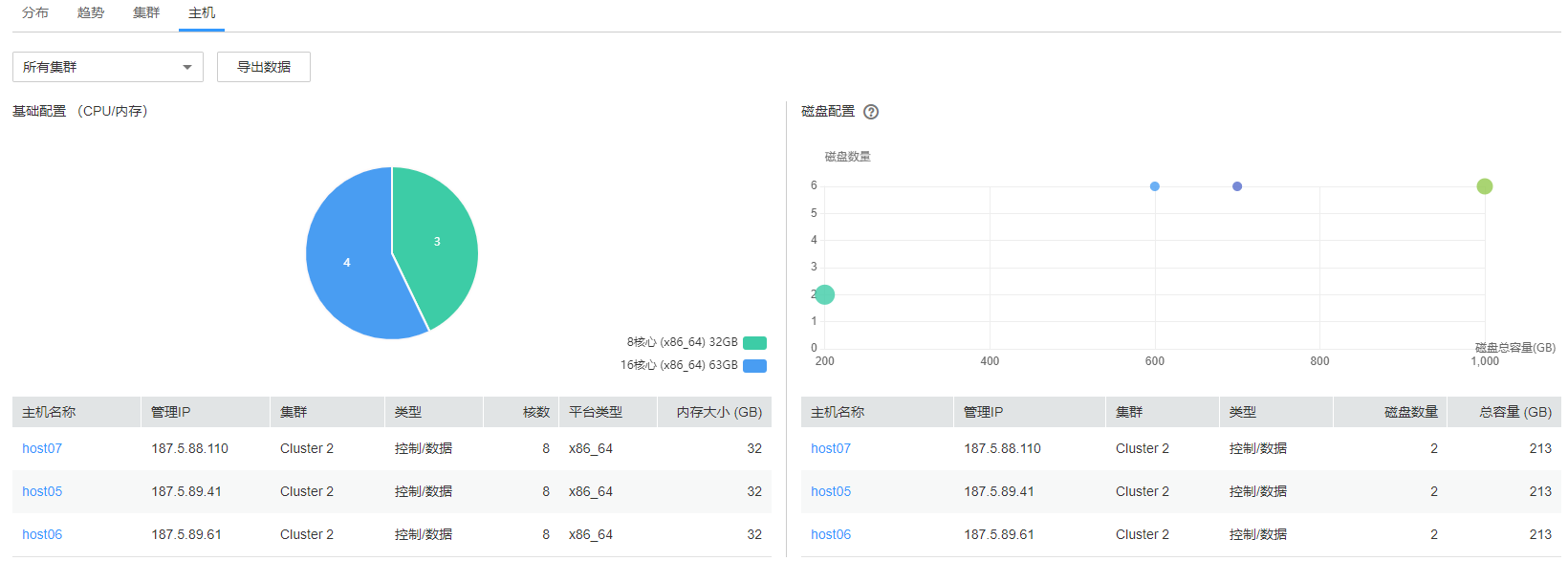Toggle the 8核心 32GB legend swatch

coord(754,343)
